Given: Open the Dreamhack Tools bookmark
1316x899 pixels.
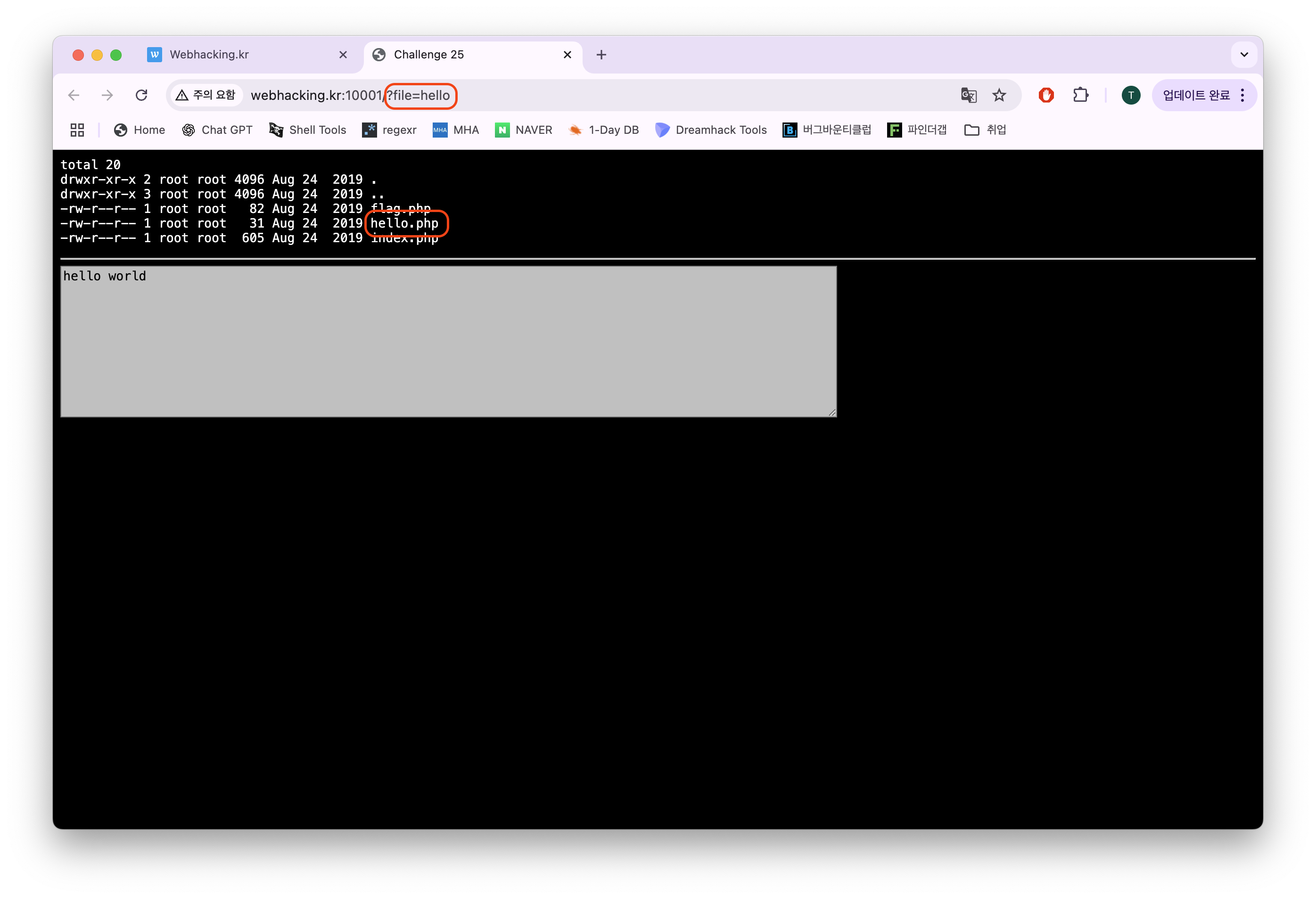Looking at the screenshot, I should 711,130.
